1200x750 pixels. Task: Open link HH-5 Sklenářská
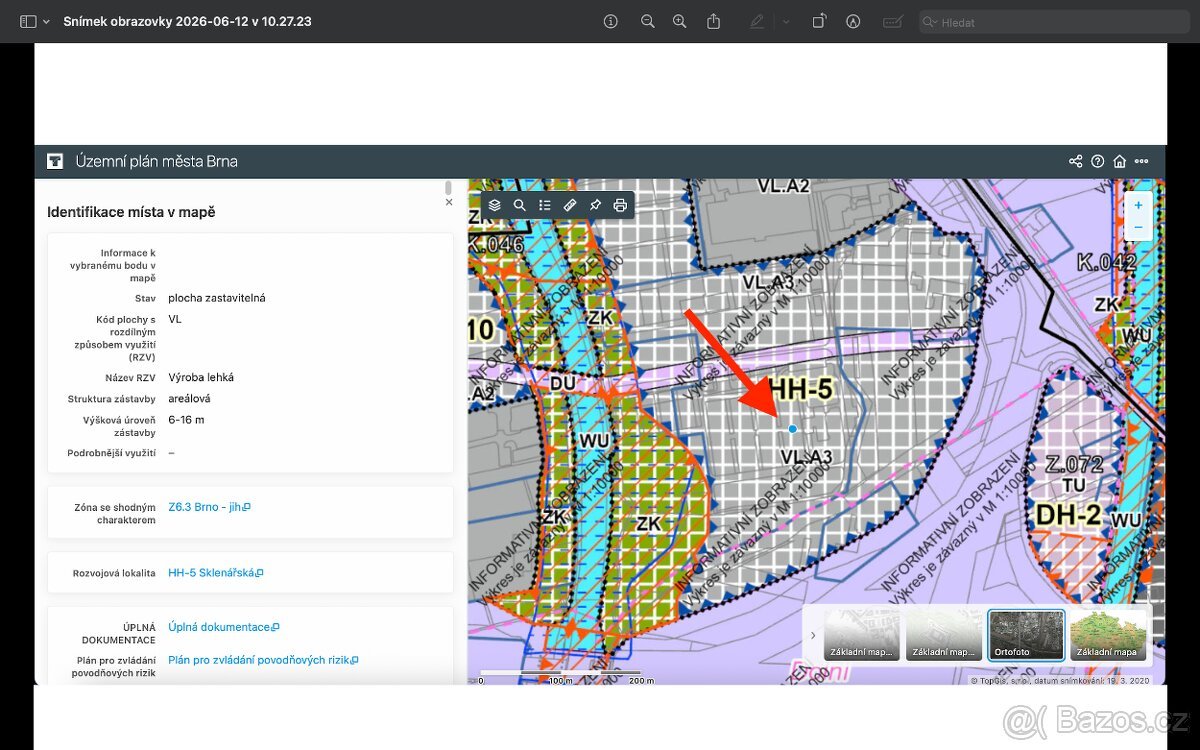pyautogui.click(x=216, y=573)
